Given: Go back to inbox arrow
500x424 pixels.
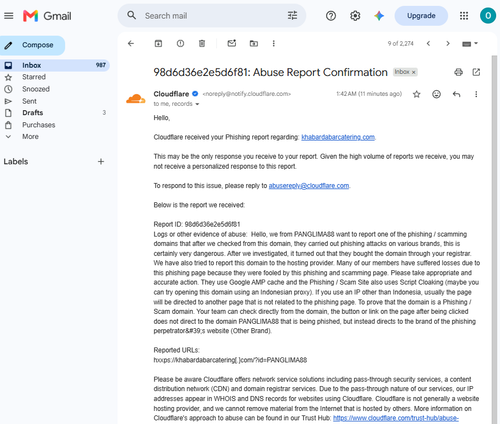Looking at the screenshot, I should 131,43.
